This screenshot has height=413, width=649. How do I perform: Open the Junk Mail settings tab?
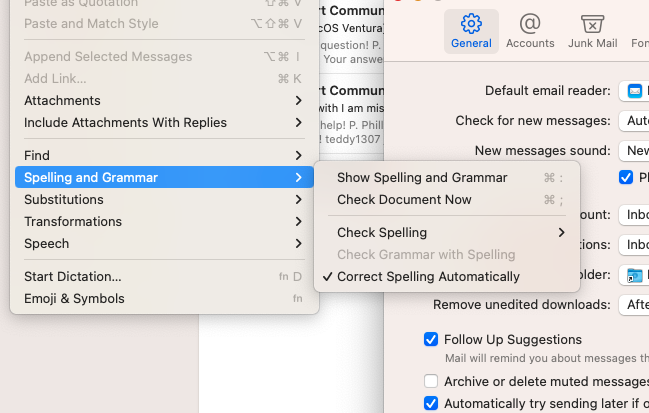pyautogui.click(x=593, y=30)
